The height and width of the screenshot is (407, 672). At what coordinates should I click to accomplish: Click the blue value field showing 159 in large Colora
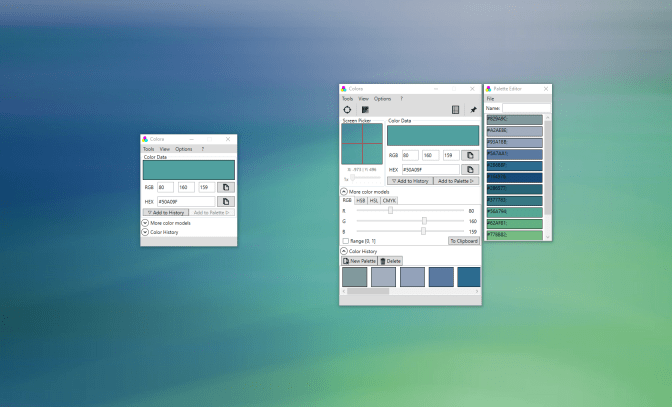451,155
